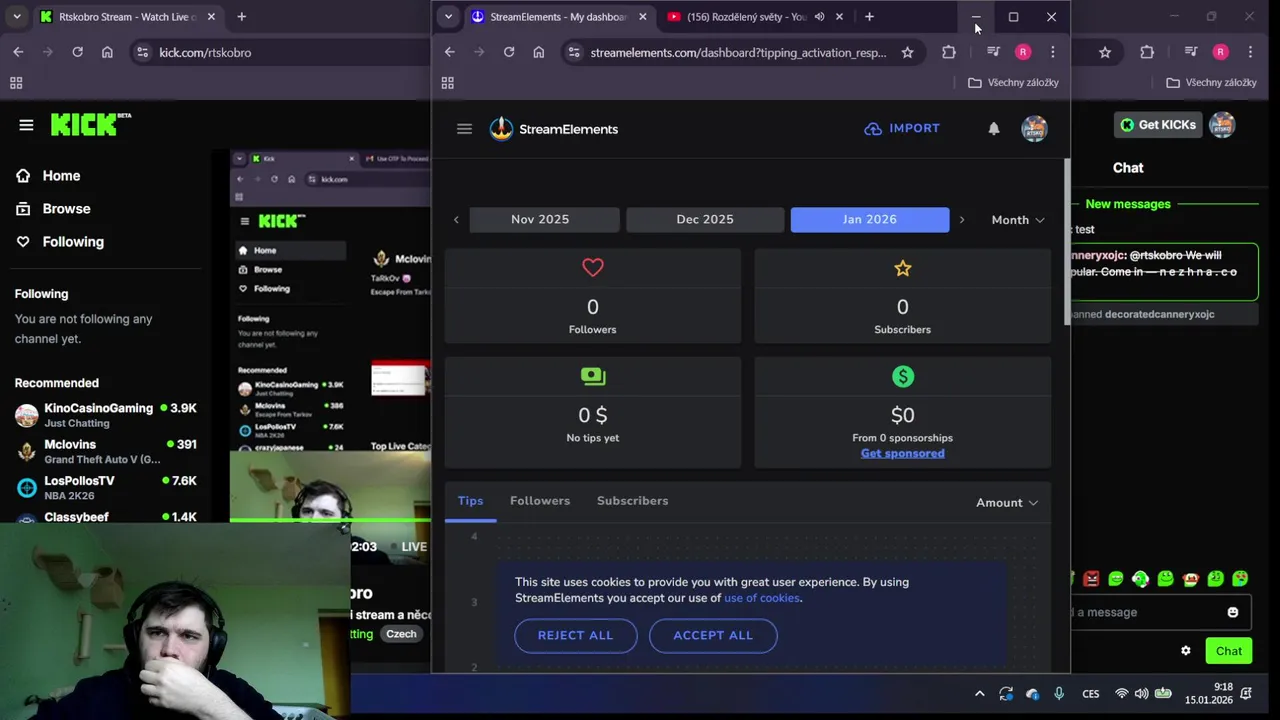Click the Get KICKs button

click(1158, 125)
